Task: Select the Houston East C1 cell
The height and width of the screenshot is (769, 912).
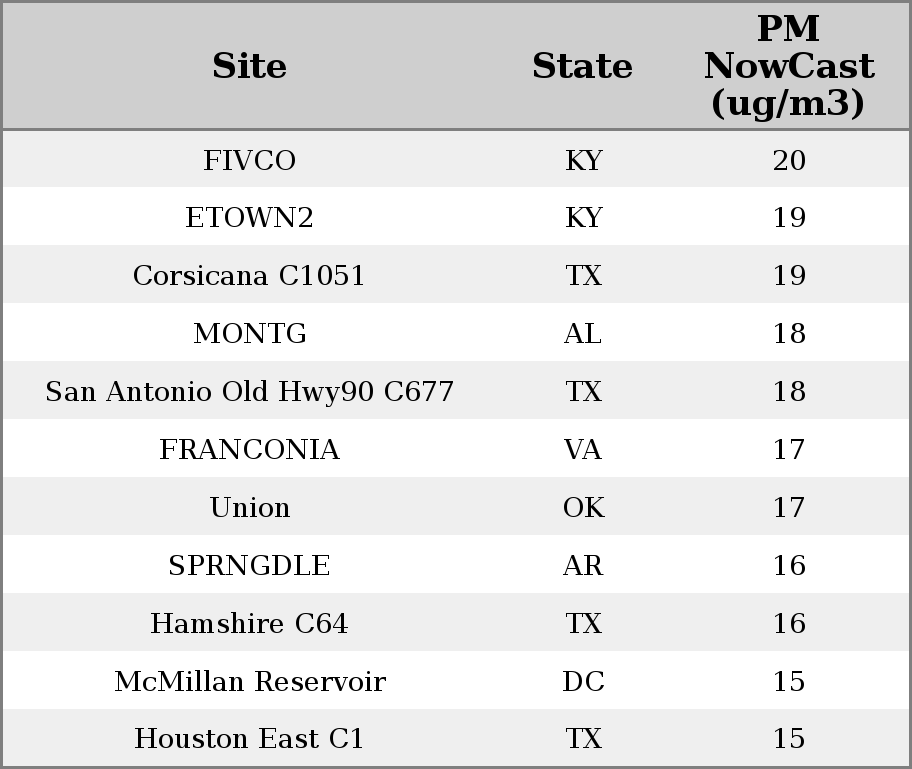Action: [250, 738]
